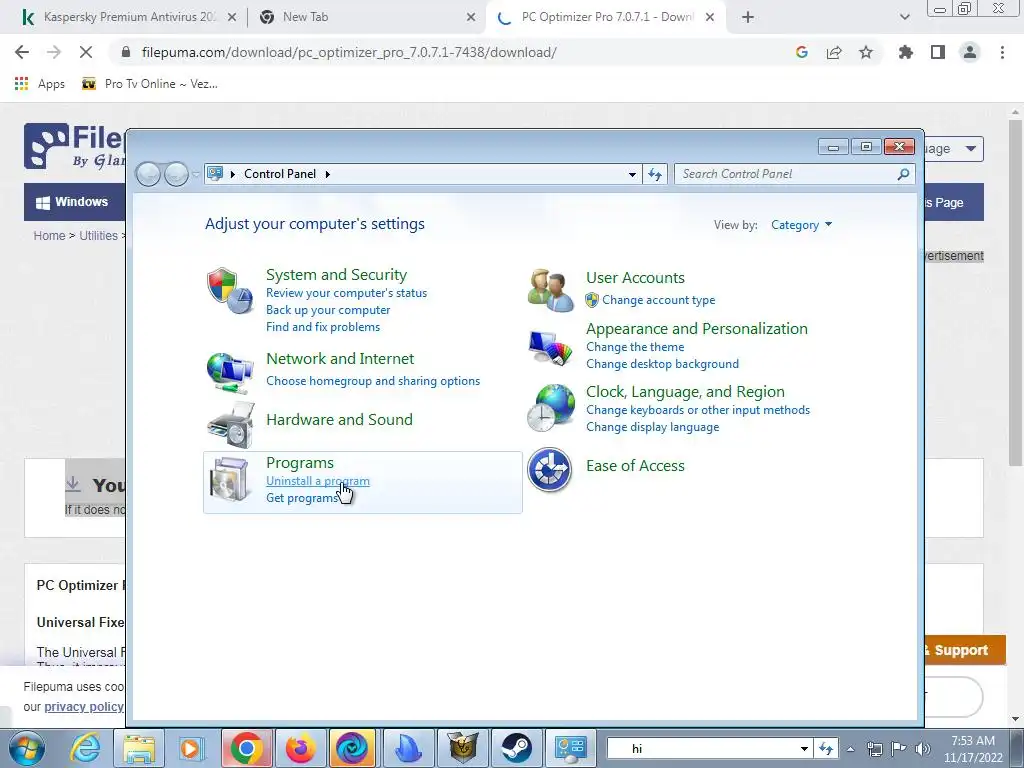Image resolution: width=1024 pixels, height=768 pixels.
Task: Stop loading the Chrome page
Action: click(x=86, y=52)
